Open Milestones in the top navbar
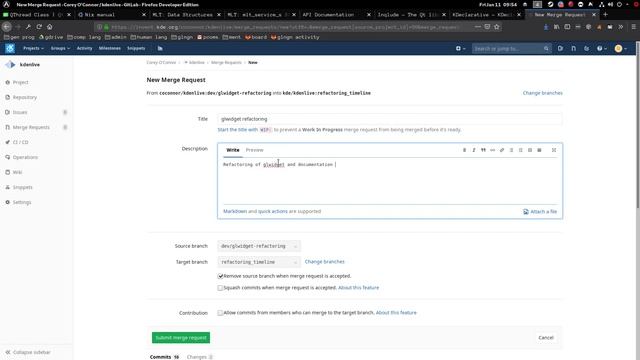The height and width of the screenshot is (360, 640). pos(109,48)
